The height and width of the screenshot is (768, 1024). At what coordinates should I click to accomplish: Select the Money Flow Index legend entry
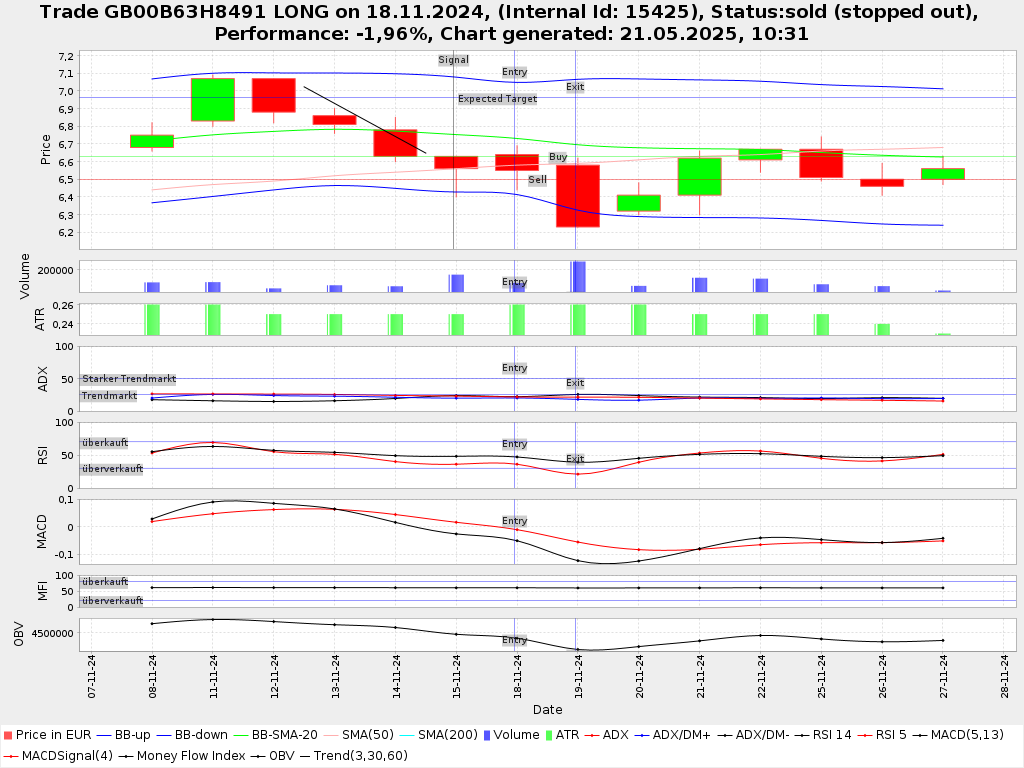click(x=188, y=755)
